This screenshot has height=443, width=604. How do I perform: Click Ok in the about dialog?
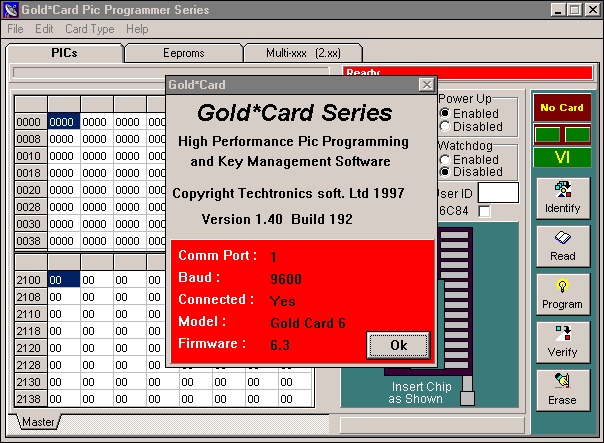click(398, 345)
